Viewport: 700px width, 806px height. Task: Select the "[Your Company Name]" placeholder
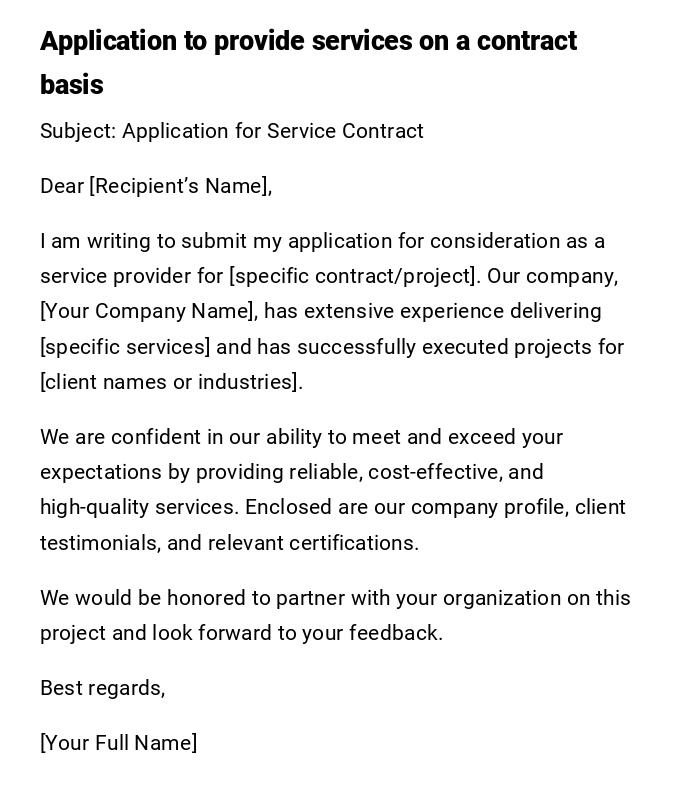[x=148, y=311]
